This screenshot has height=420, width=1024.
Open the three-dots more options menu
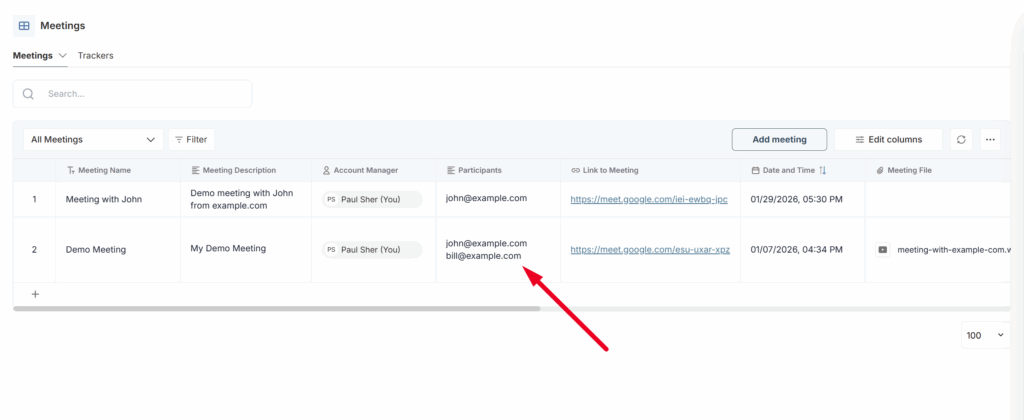pos(991,140)
